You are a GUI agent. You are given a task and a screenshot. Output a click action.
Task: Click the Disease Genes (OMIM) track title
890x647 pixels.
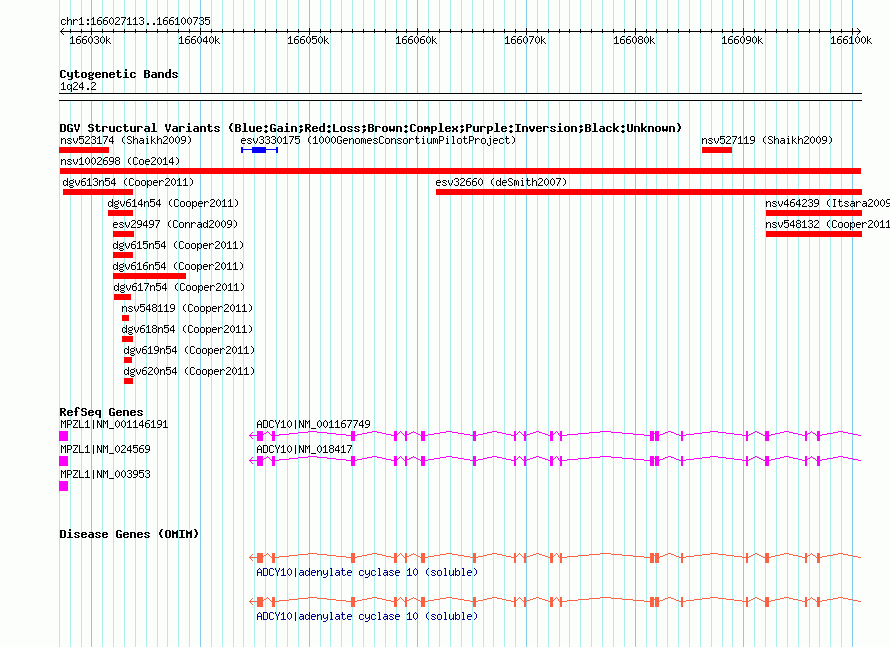[129, 534]
